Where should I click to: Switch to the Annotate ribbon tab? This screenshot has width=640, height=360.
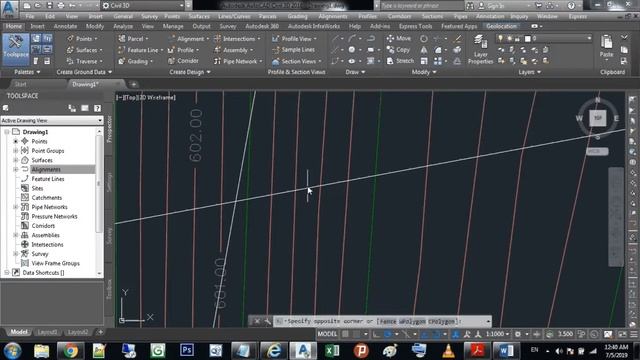pyautogui.click(x=65, y=26)
